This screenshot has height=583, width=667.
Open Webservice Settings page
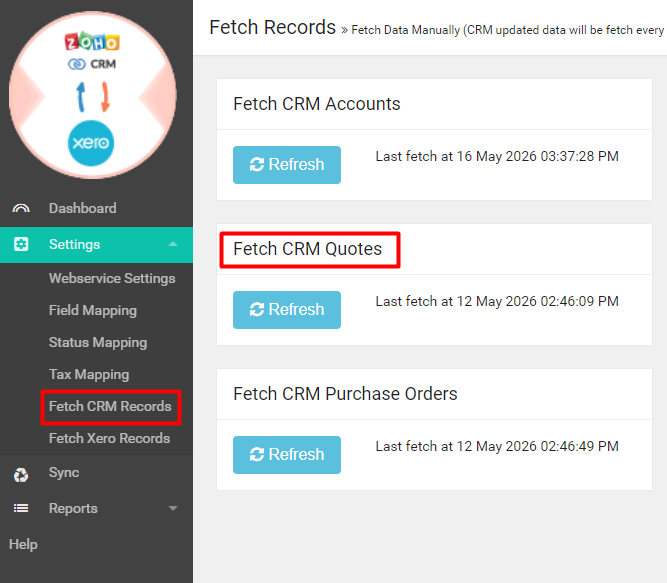point(112,278)
